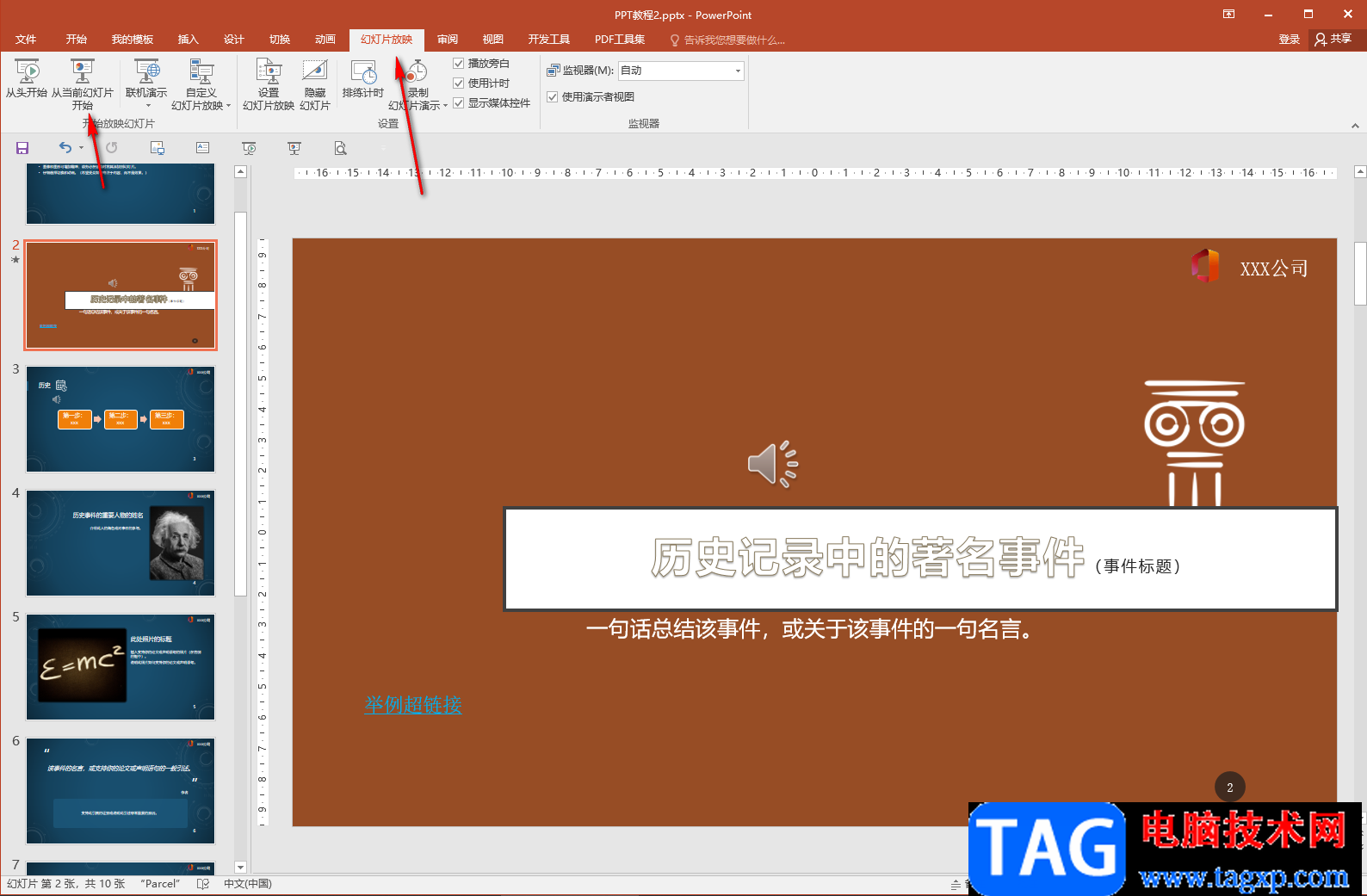Click thumbnail panel scroll up arrow
Viewport: 1367px width, 896px height.
pos(241,171)
